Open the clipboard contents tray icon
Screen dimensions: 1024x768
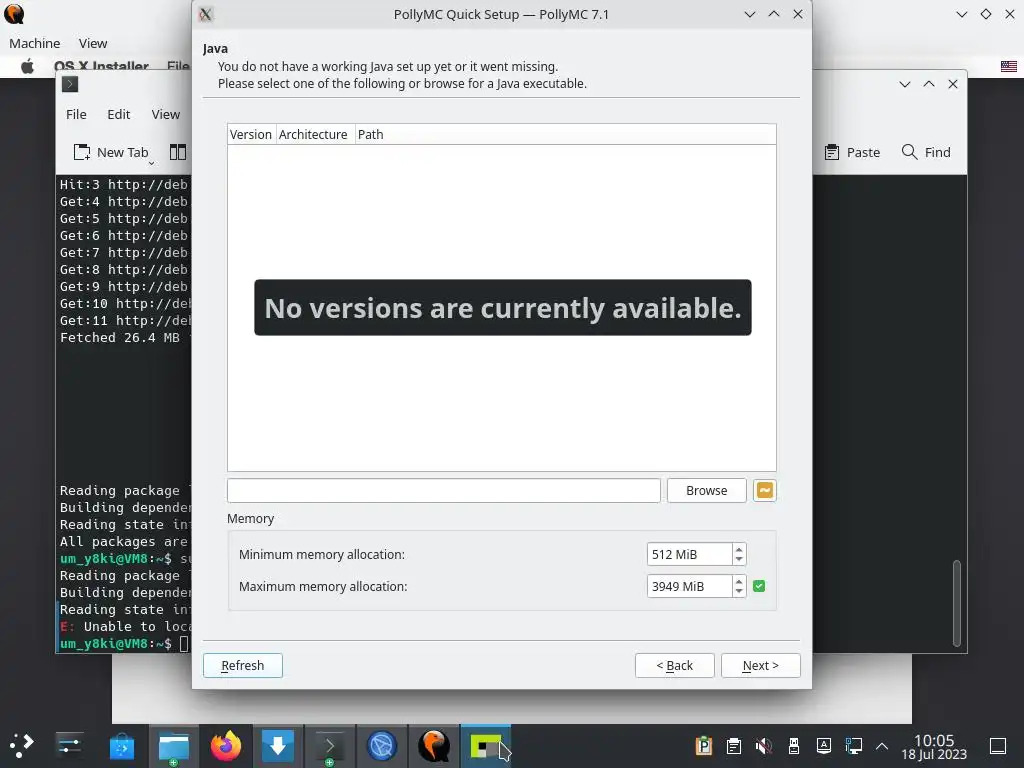tap(733, 746)
